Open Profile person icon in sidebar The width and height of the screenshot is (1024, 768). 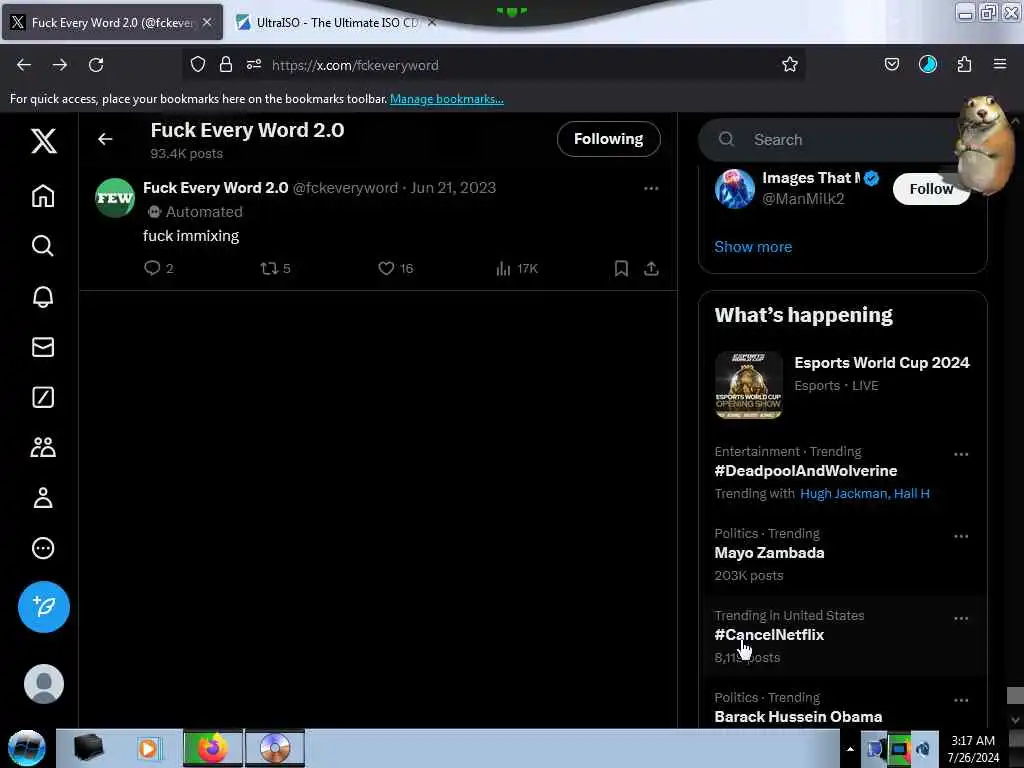pyautogui.click(x=43, y=498)
